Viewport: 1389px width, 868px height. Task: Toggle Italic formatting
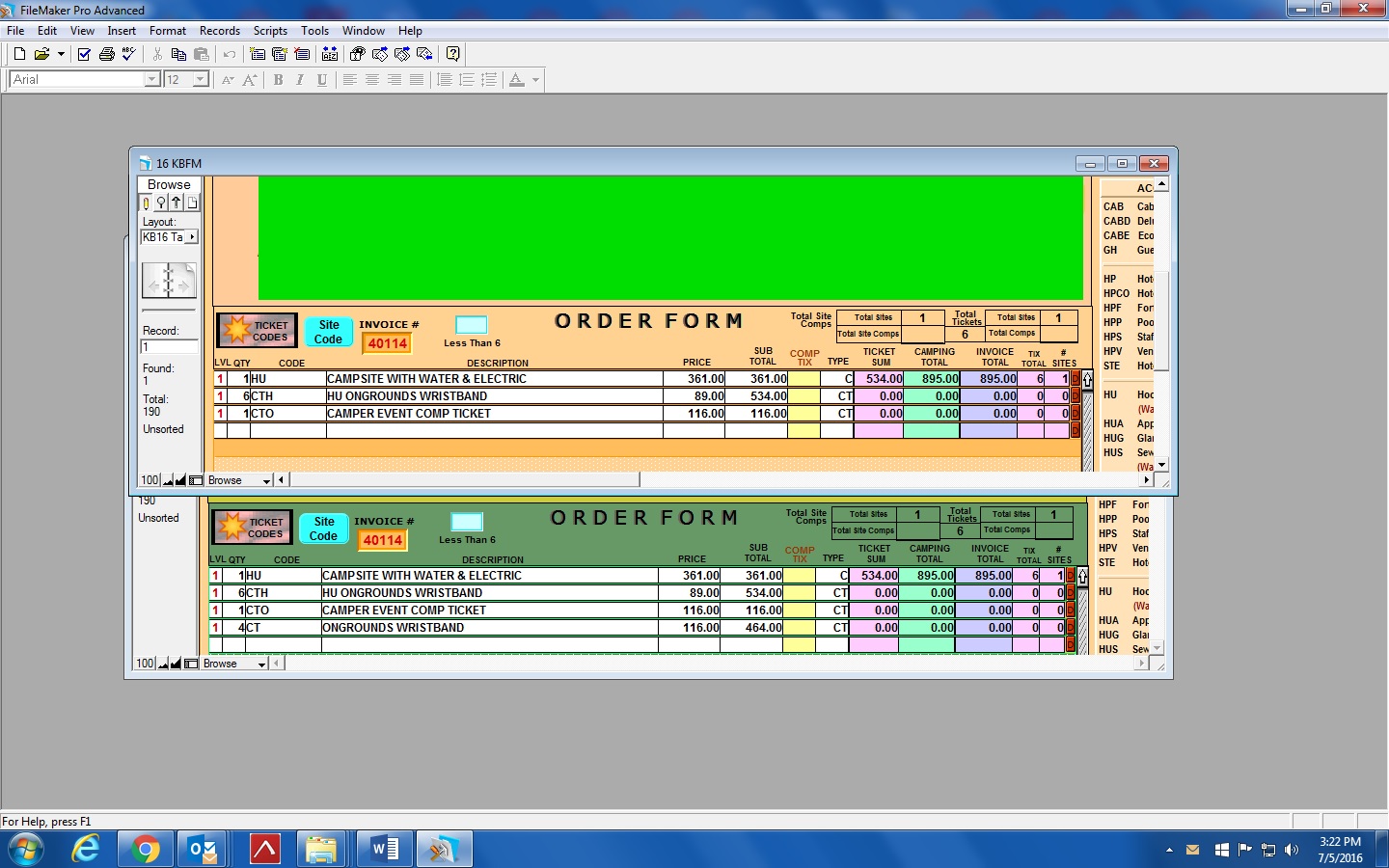point(300,80)
